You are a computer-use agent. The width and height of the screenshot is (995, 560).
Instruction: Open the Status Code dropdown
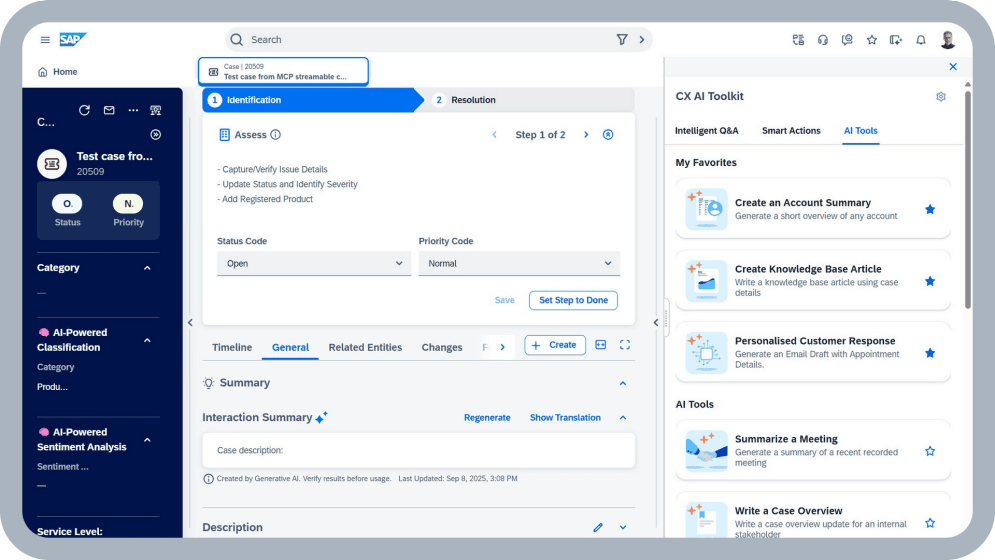click(314, 263)
